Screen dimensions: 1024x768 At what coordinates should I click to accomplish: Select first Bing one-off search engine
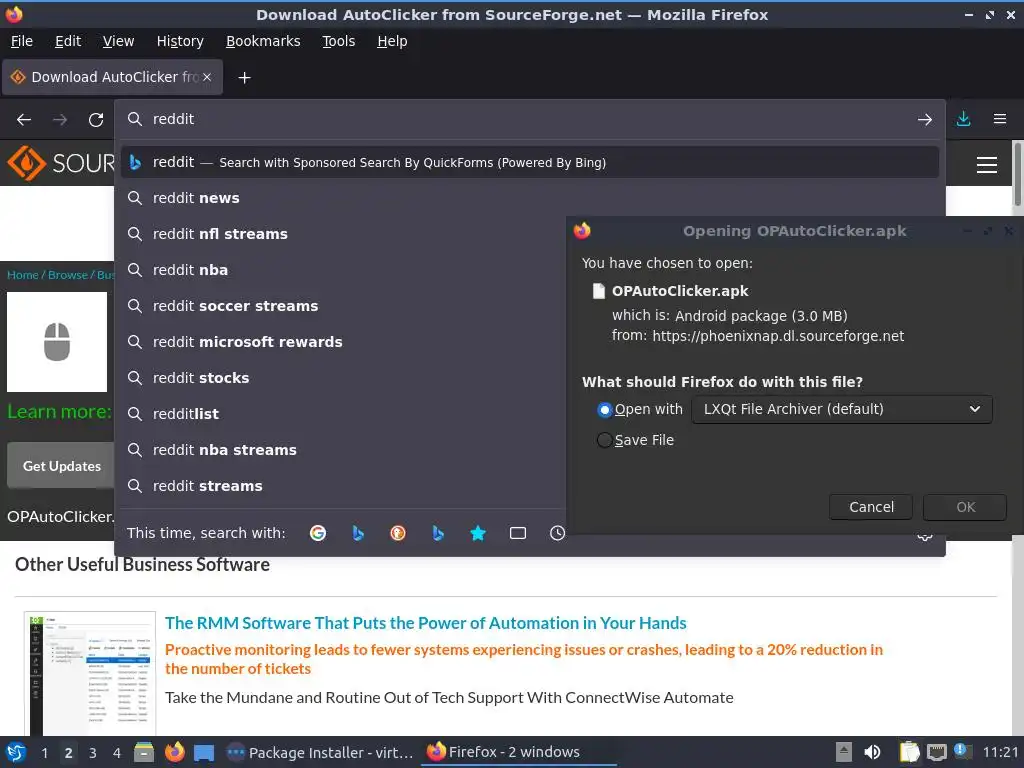pos(358,533)
